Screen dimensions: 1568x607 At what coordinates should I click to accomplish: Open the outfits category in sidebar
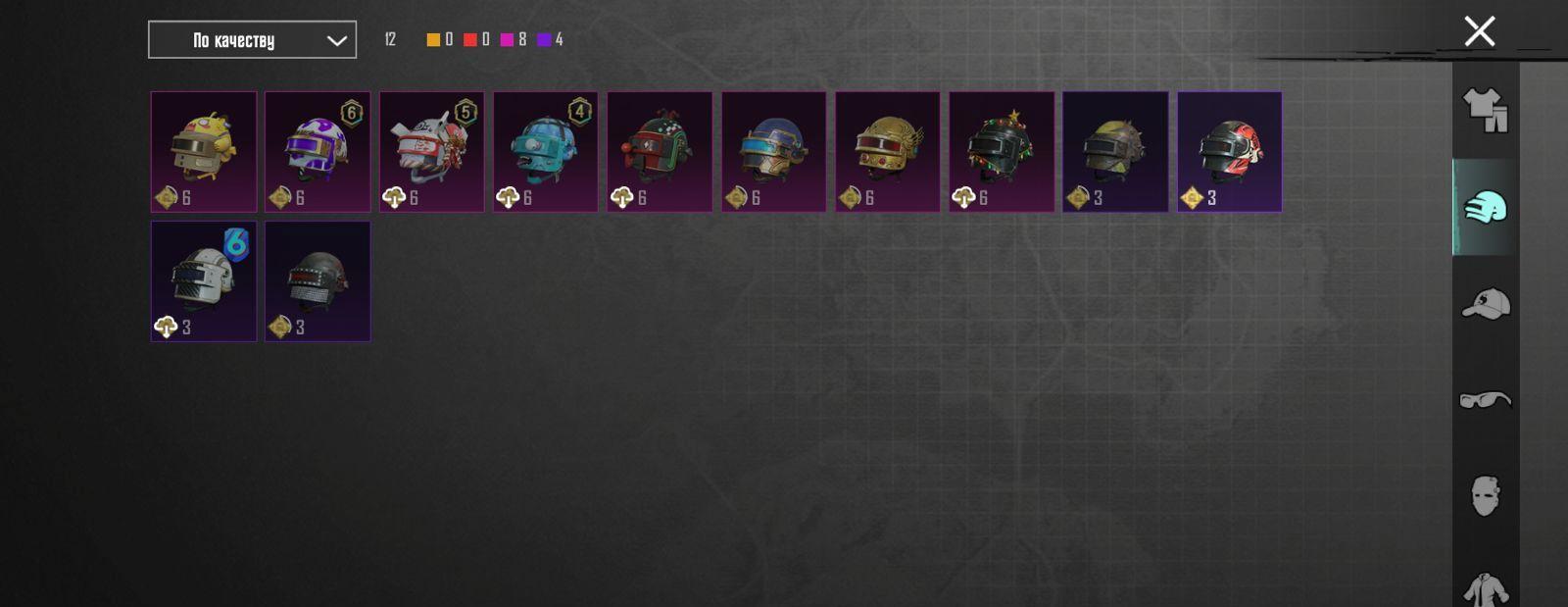1486,111
